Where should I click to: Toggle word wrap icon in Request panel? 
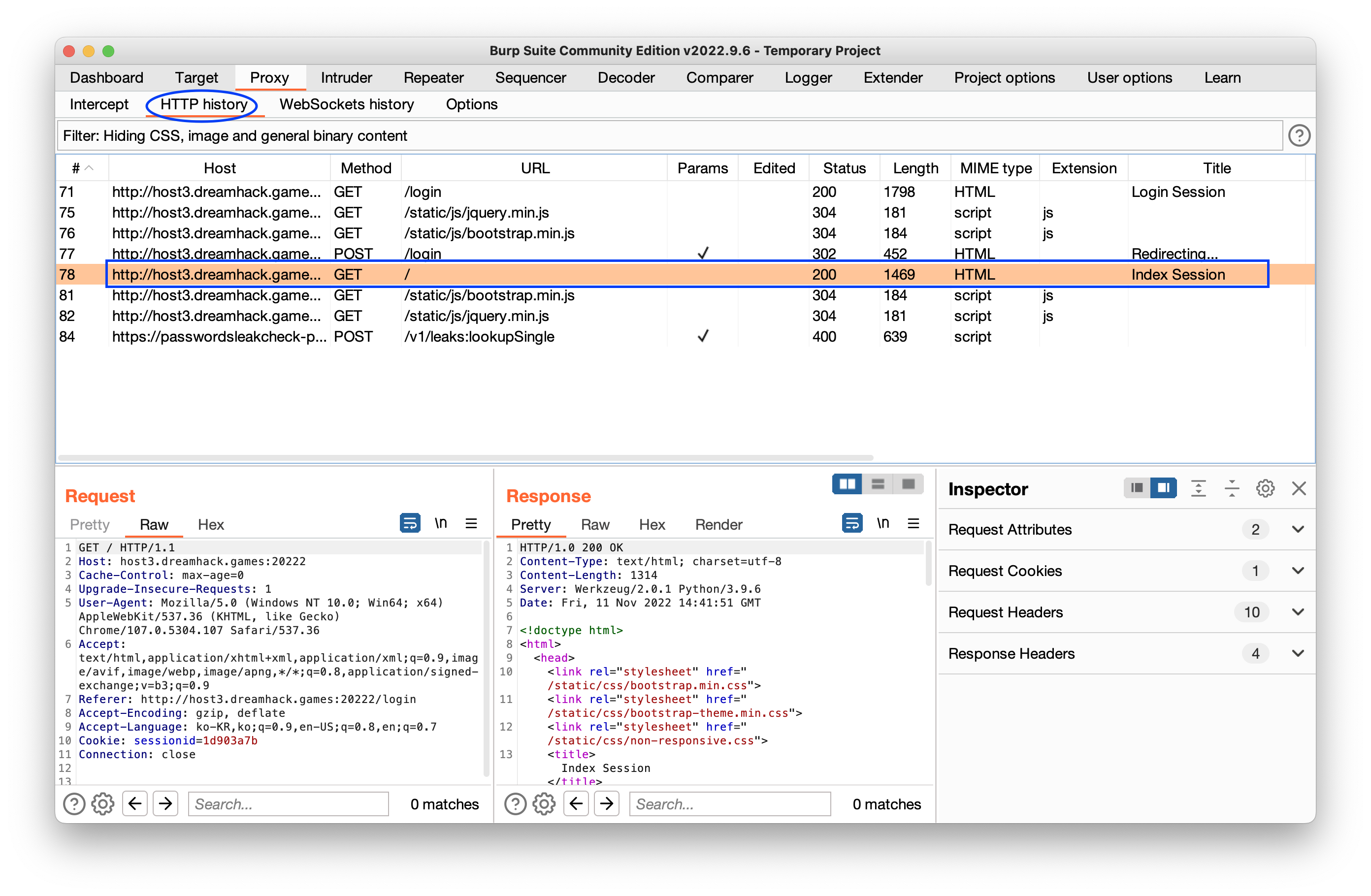(410, 523)
